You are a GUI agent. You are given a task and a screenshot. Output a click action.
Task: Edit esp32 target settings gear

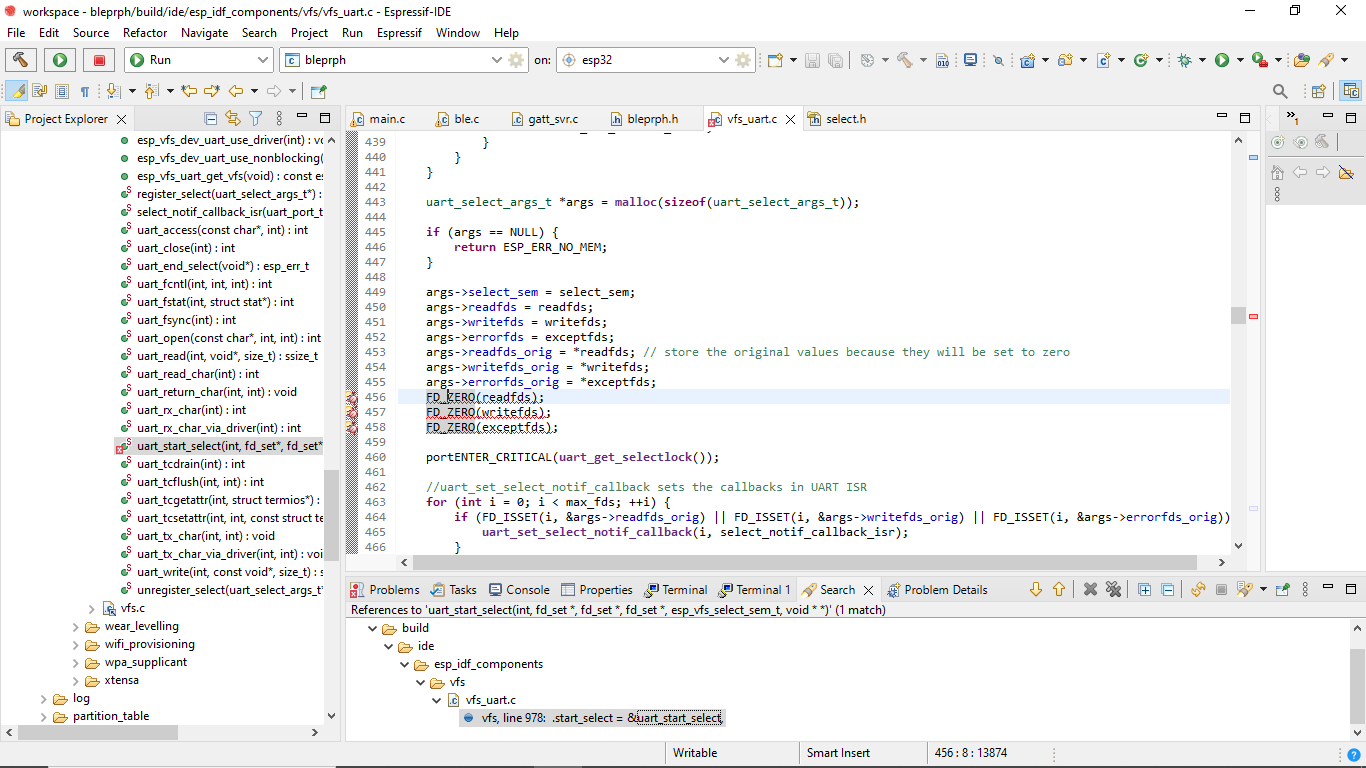point(743,60)
